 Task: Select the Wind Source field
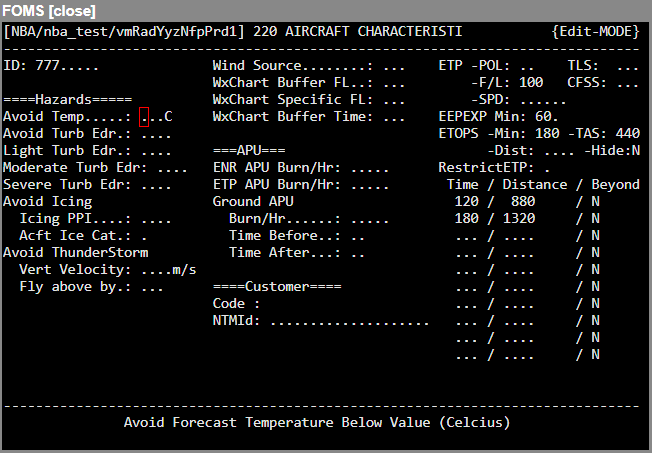tap(394, 66)
